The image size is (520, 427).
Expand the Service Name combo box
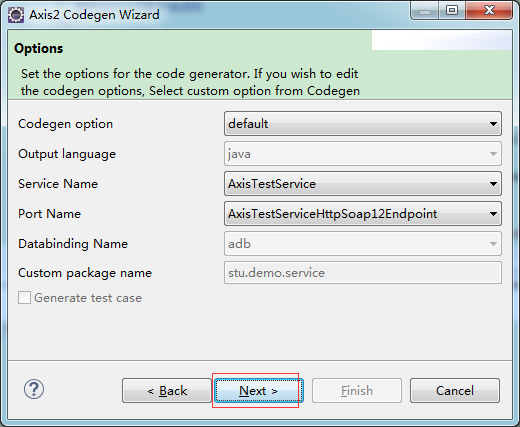(363, 184)
